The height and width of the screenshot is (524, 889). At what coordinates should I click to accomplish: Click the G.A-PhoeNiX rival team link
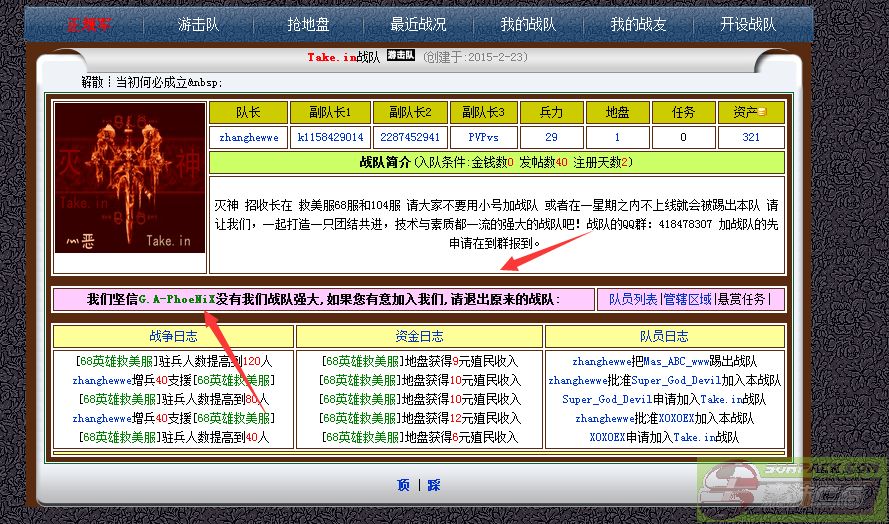click(177, 299)
